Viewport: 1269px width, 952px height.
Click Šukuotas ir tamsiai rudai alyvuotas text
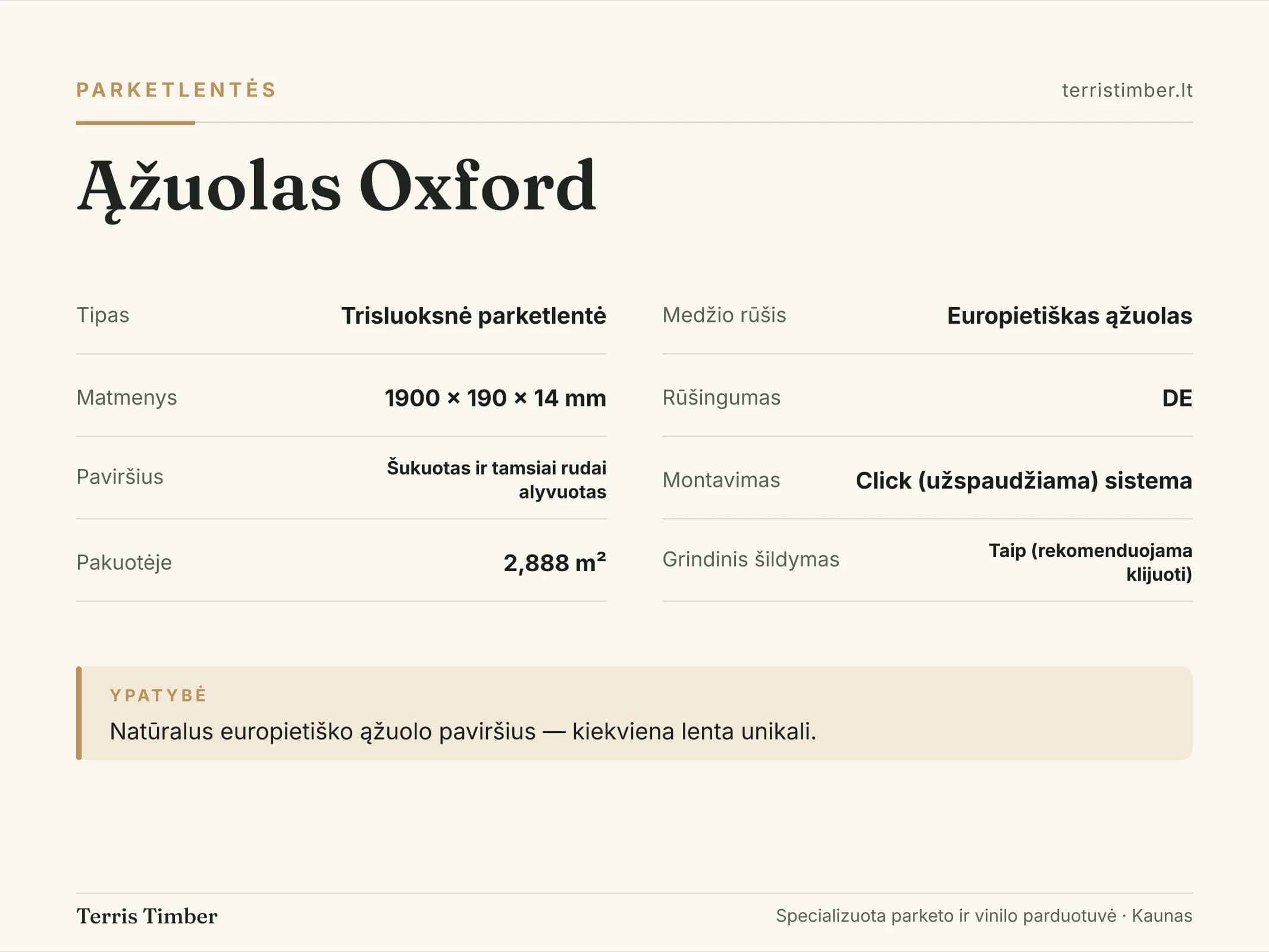click(x=497, y=480)
